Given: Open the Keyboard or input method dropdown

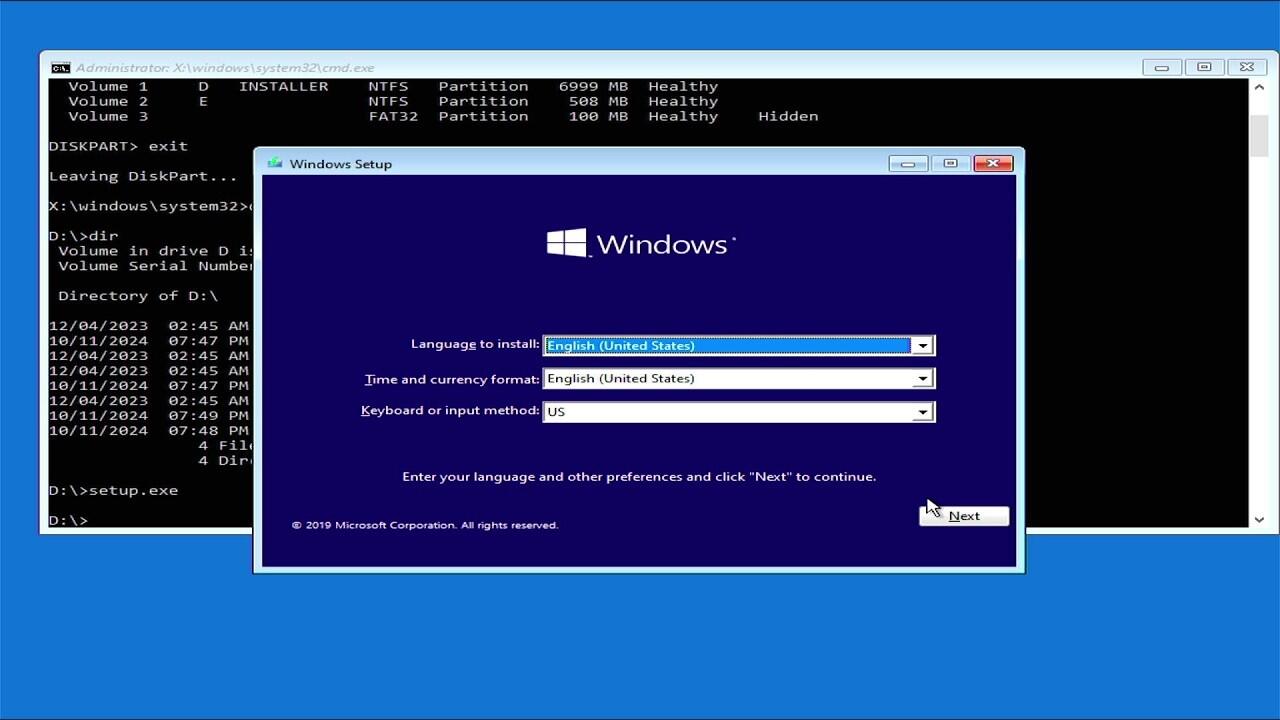Looking at the screenshot, I should pyautogui.click(x=738, y=411).
